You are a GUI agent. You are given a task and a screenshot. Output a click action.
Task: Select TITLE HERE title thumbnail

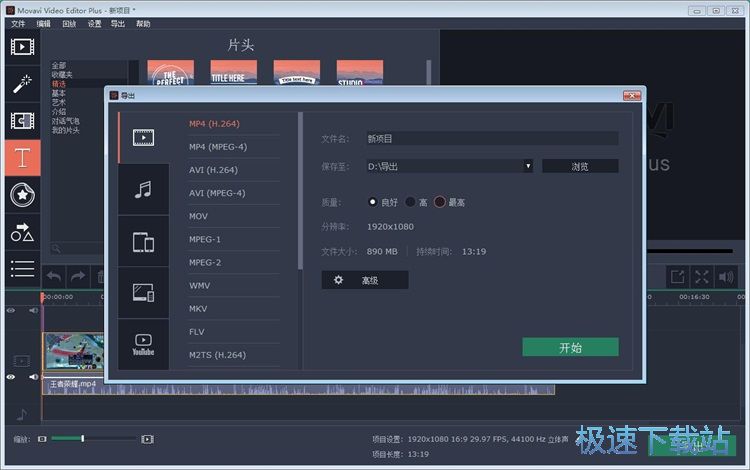click(x=234, y=72)
